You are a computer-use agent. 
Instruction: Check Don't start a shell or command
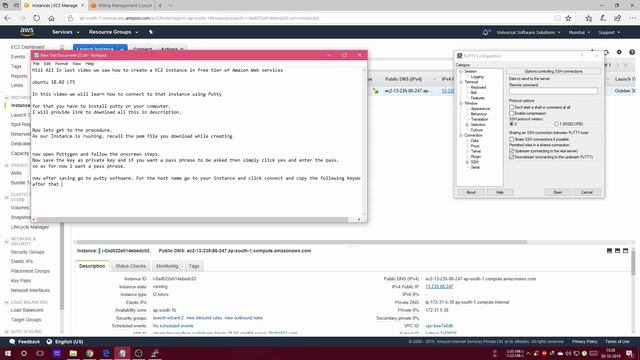tap(511, 107)
